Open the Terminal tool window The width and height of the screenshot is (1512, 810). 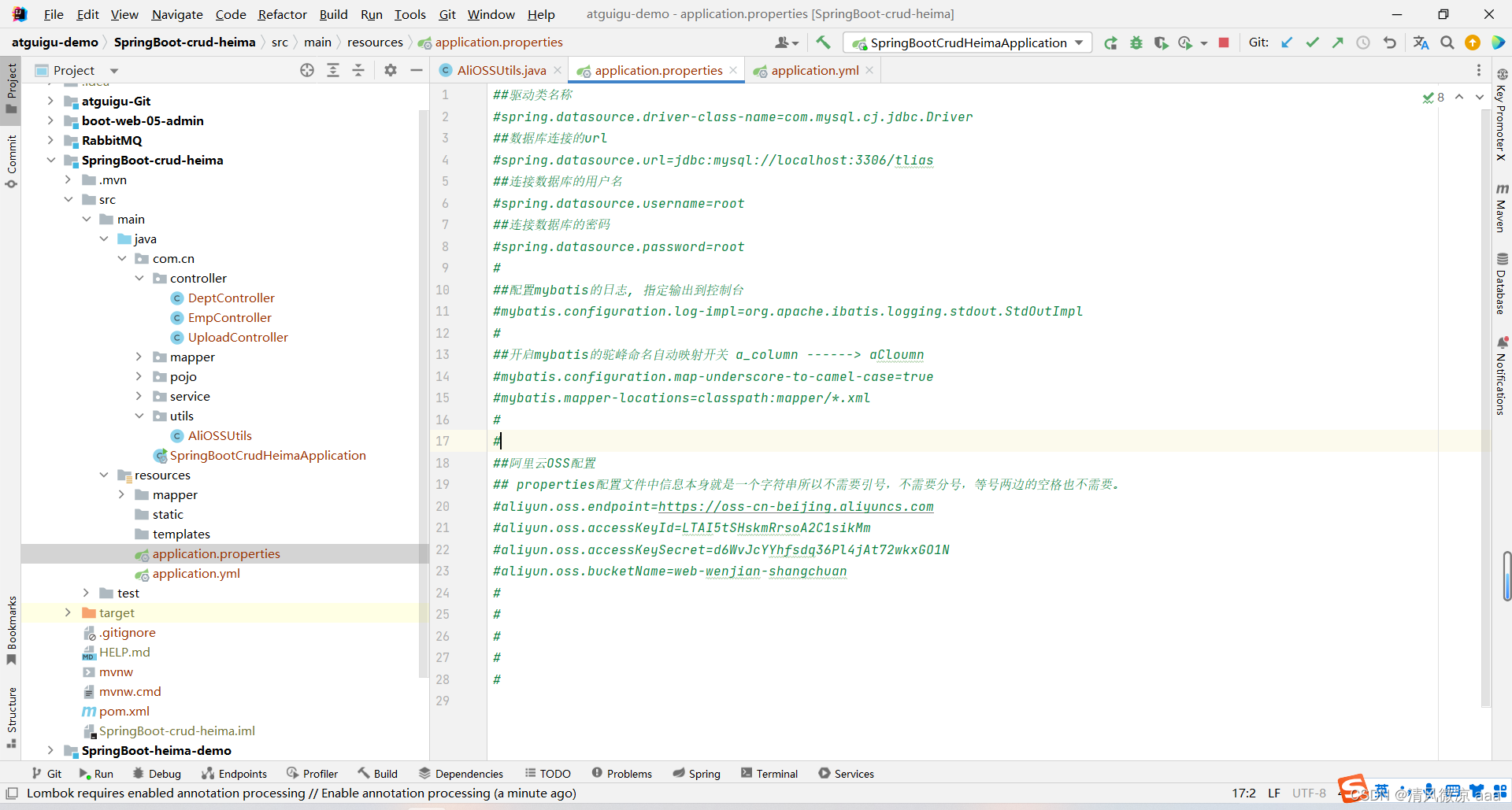pos(769,774)
